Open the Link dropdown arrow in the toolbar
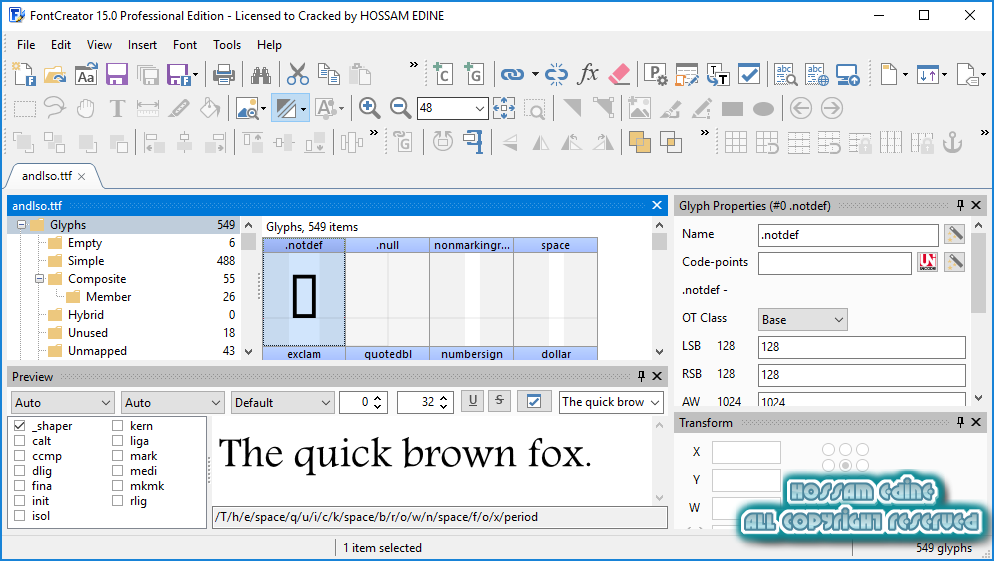 pos(535,74)
